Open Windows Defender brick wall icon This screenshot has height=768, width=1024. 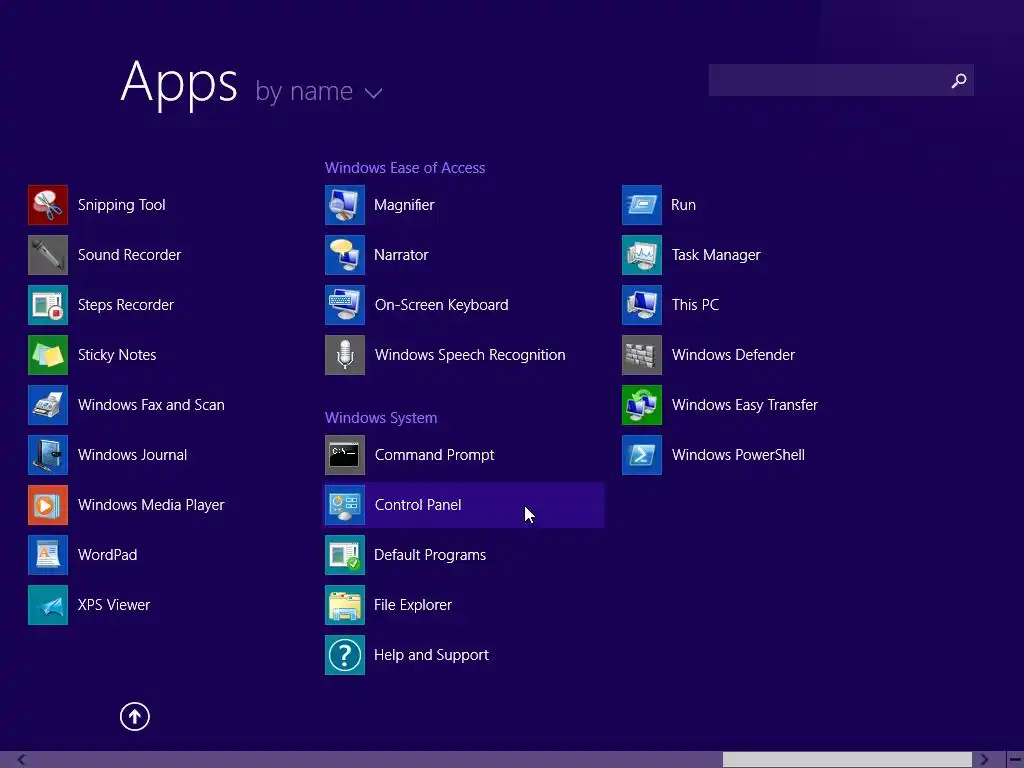[642, 355]
